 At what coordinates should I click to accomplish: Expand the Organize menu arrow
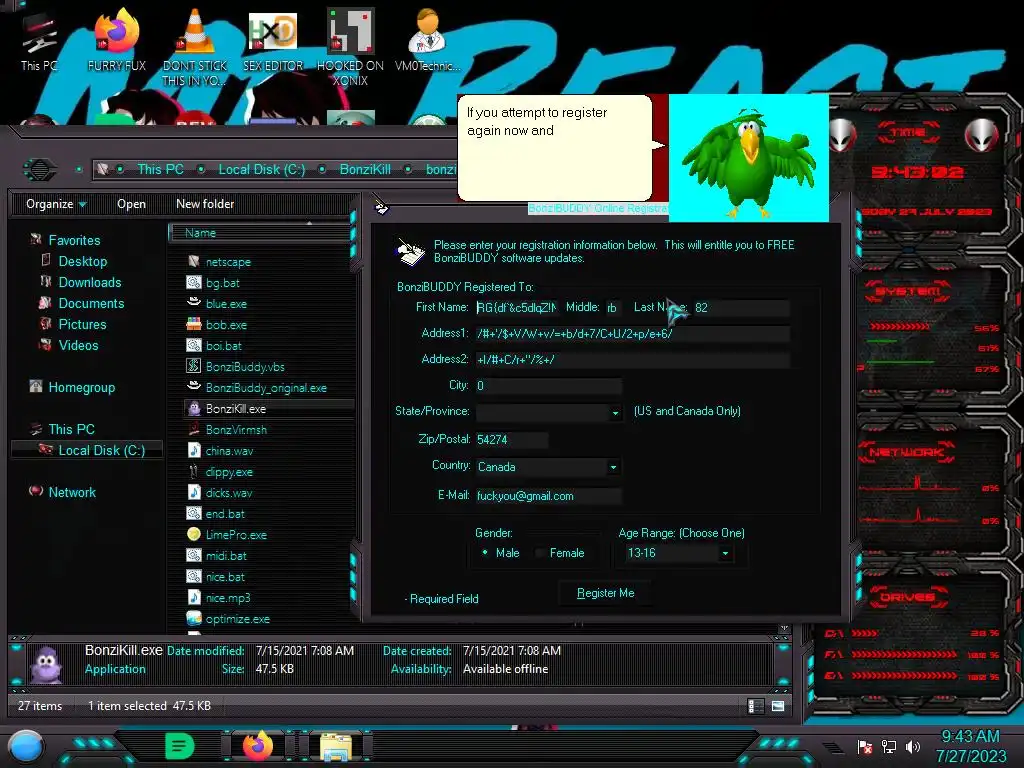click(82, 204)
